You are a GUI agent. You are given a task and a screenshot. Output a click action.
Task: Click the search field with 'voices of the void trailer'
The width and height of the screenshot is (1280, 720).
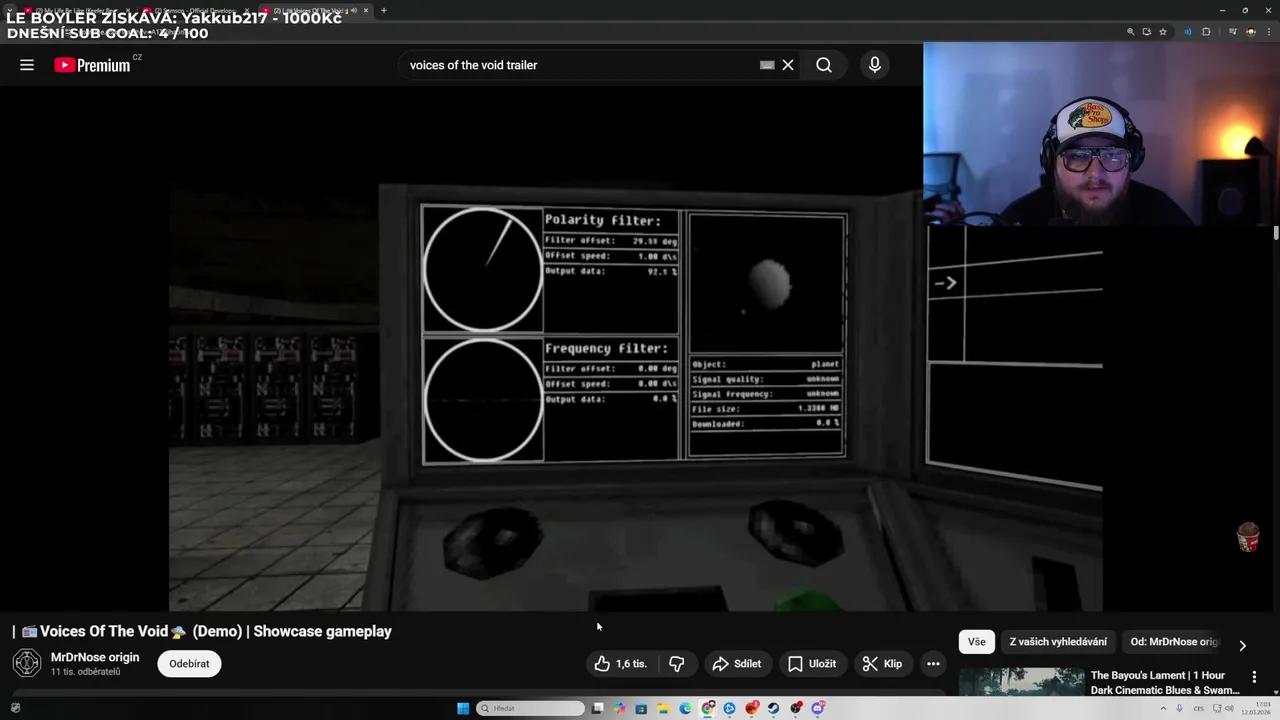point(580,65)
